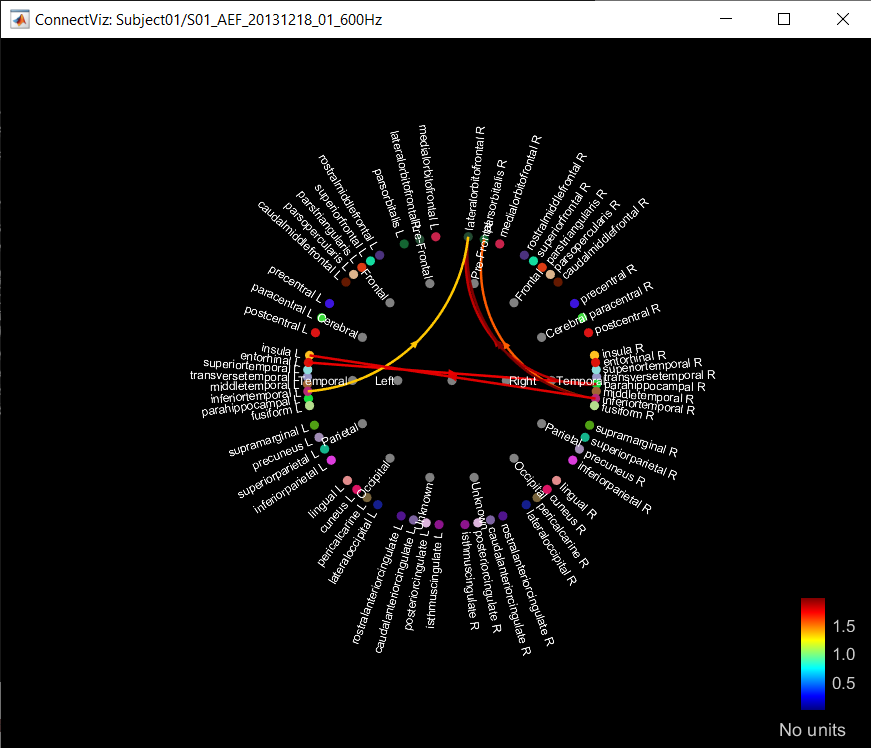Select the lateraloccipital R node
Screen dimensions: 871x748
(x=527, y=505)
